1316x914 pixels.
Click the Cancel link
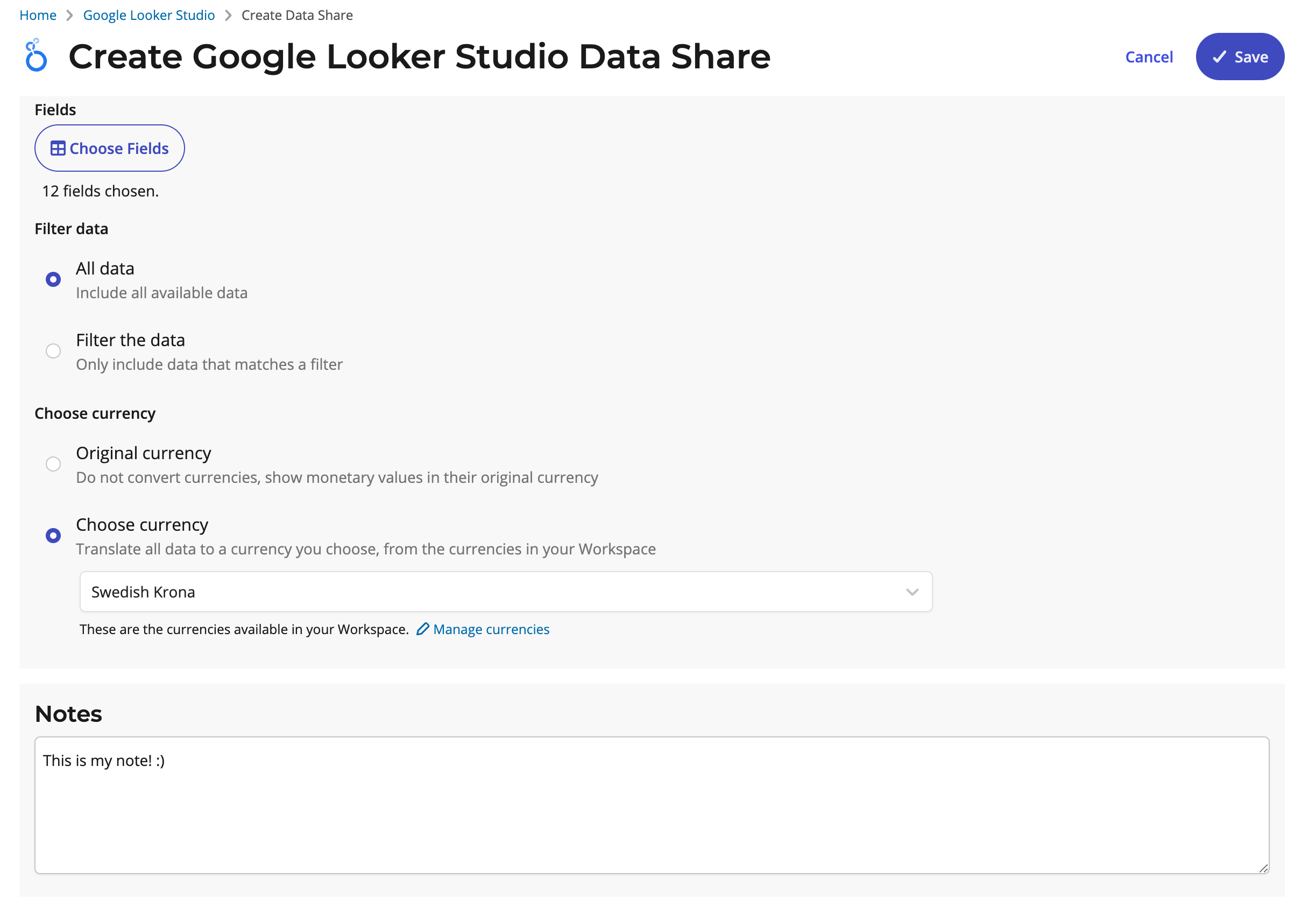coord(1148,57)
